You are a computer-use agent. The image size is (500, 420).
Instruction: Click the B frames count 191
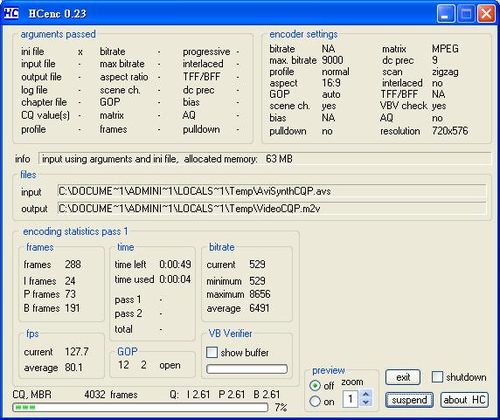pos(72,308)
